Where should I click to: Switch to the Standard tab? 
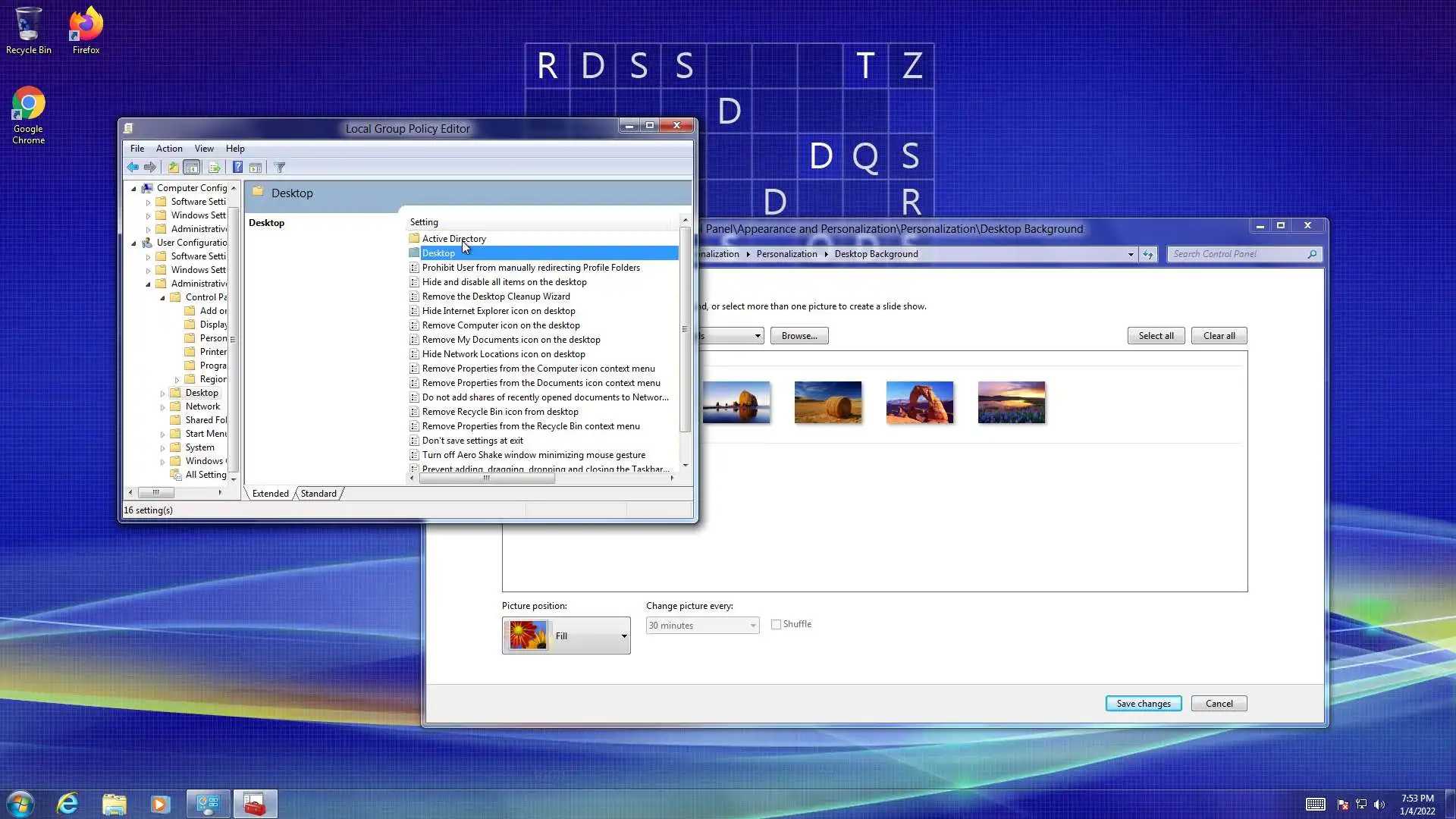click(x=318, y=494)
